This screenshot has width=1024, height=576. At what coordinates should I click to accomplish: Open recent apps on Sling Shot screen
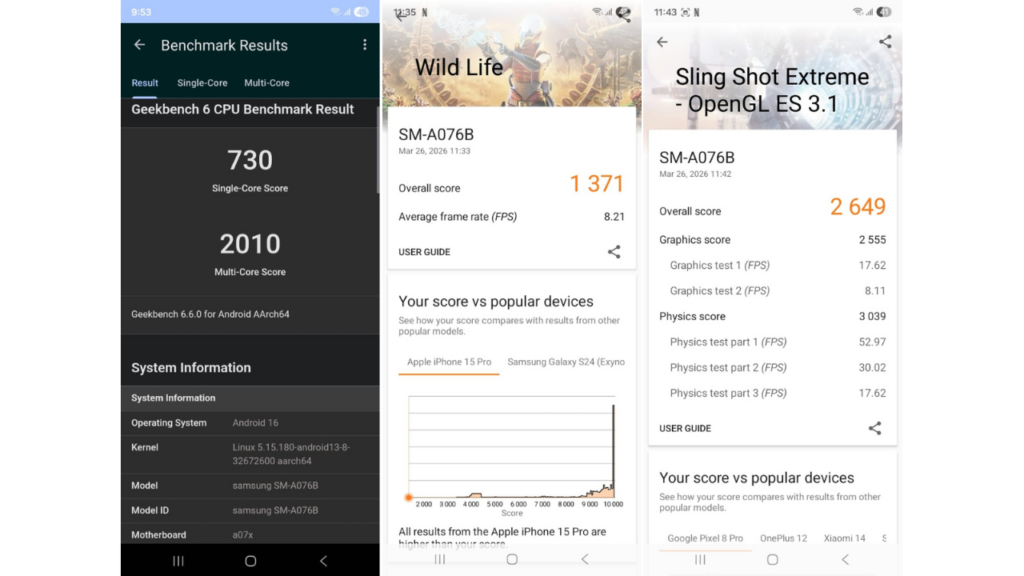point(700,560)
